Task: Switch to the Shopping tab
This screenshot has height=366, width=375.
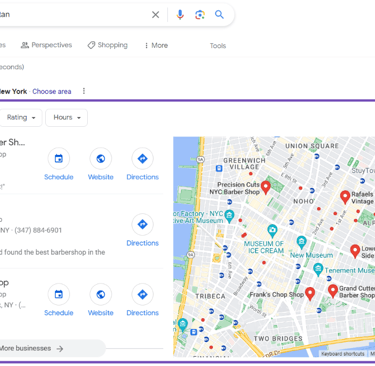Action: [x=107, y=45]
